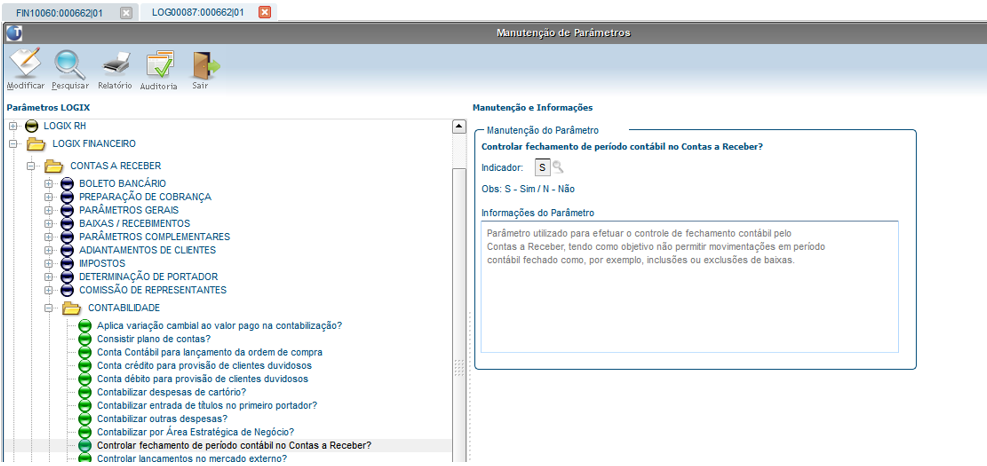Click the Informações do Parâmetro text area

click(x=689, y=287)
